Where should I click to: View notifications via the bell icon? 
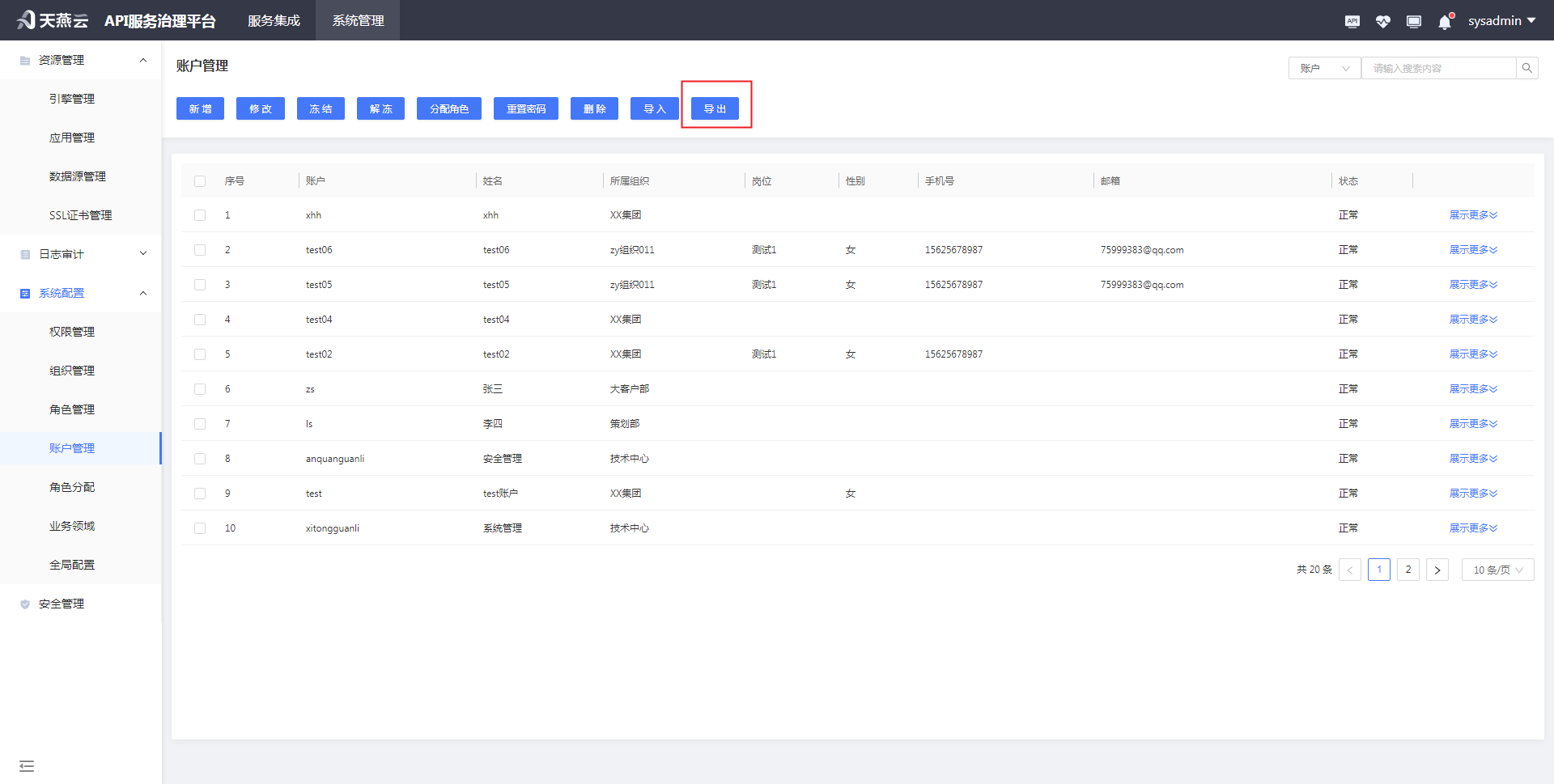[x=1444, y=21]
